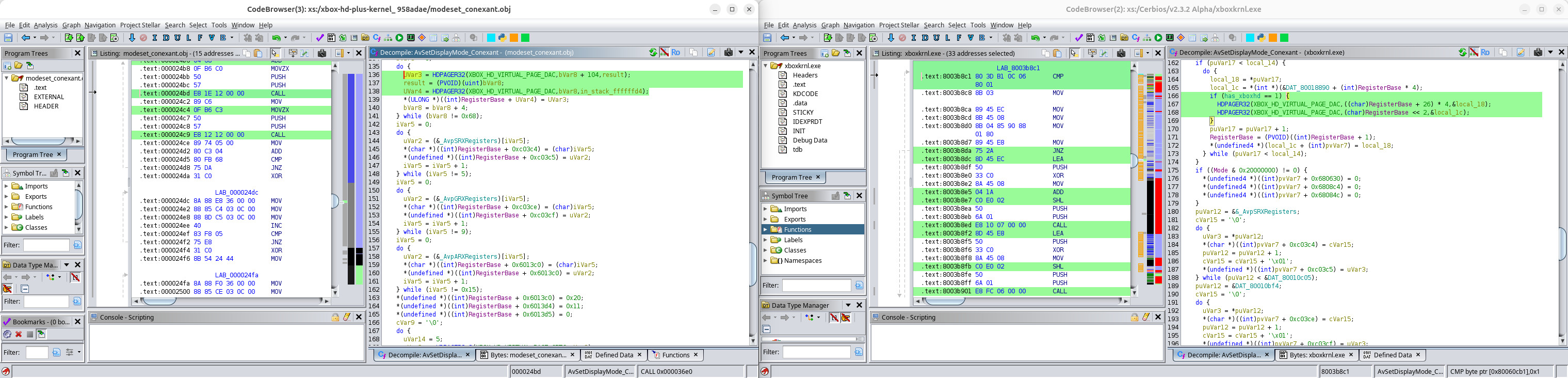Click left Listing horizontal scrollbar

[231, 301]
